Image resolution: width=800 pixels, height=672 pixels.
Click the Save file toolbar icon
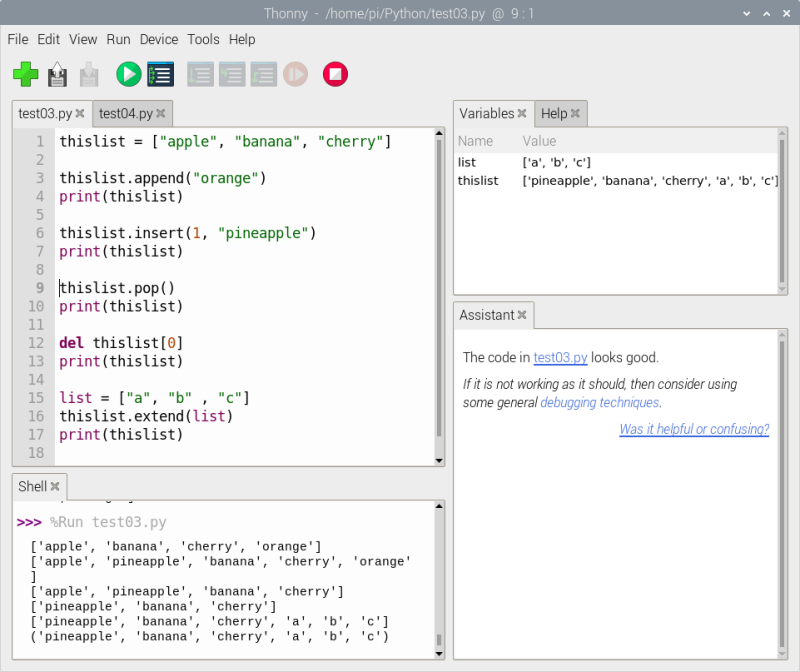[90, 74]
